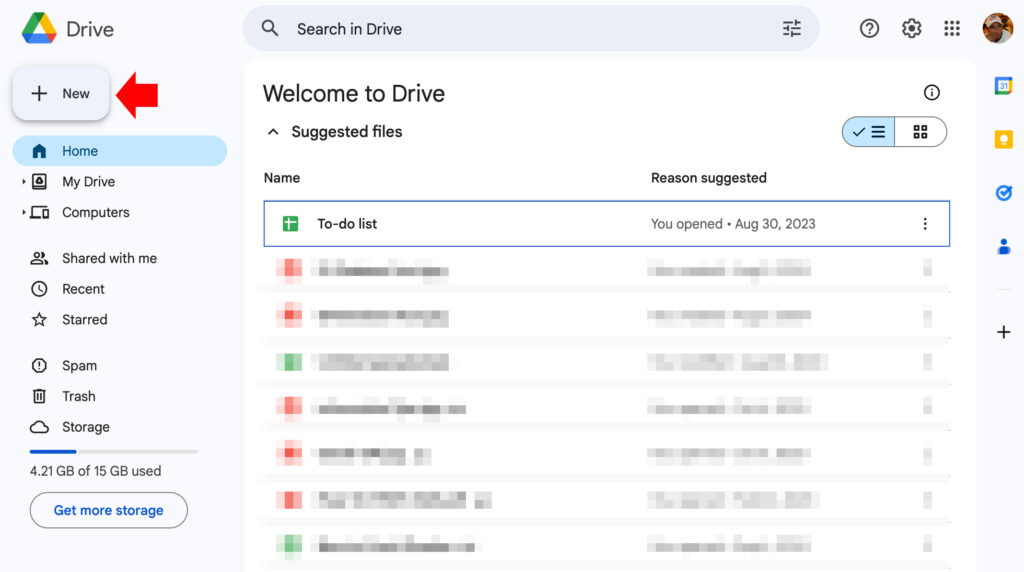This screenshot has height=572, width=1024.
Task: Open Google Calendar side panel
Action: pyautogui.click(x=1004, y=86)
